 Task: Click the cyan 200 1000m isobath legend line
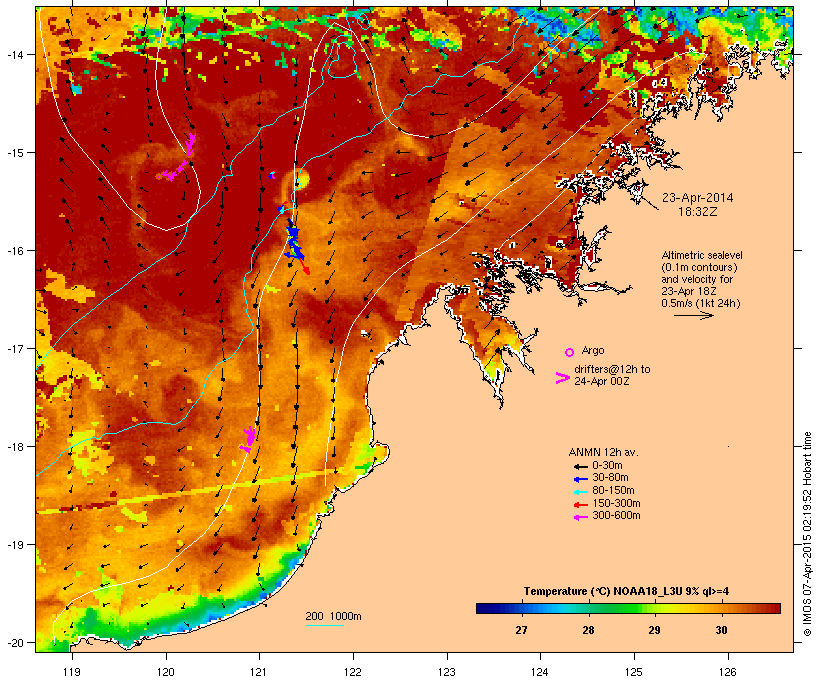(x=324, y=625)
